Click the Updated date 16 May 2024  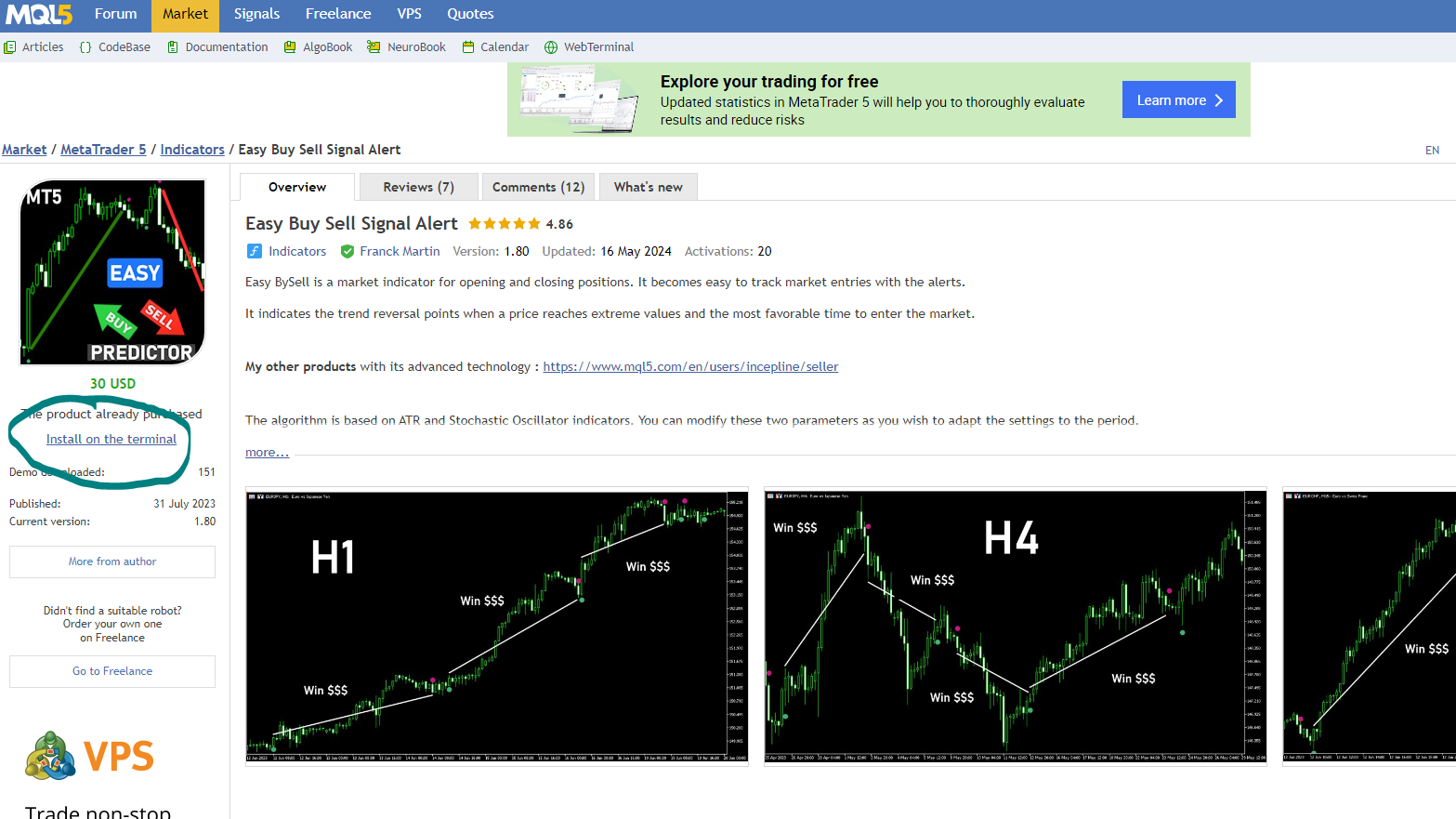[636, 251]
